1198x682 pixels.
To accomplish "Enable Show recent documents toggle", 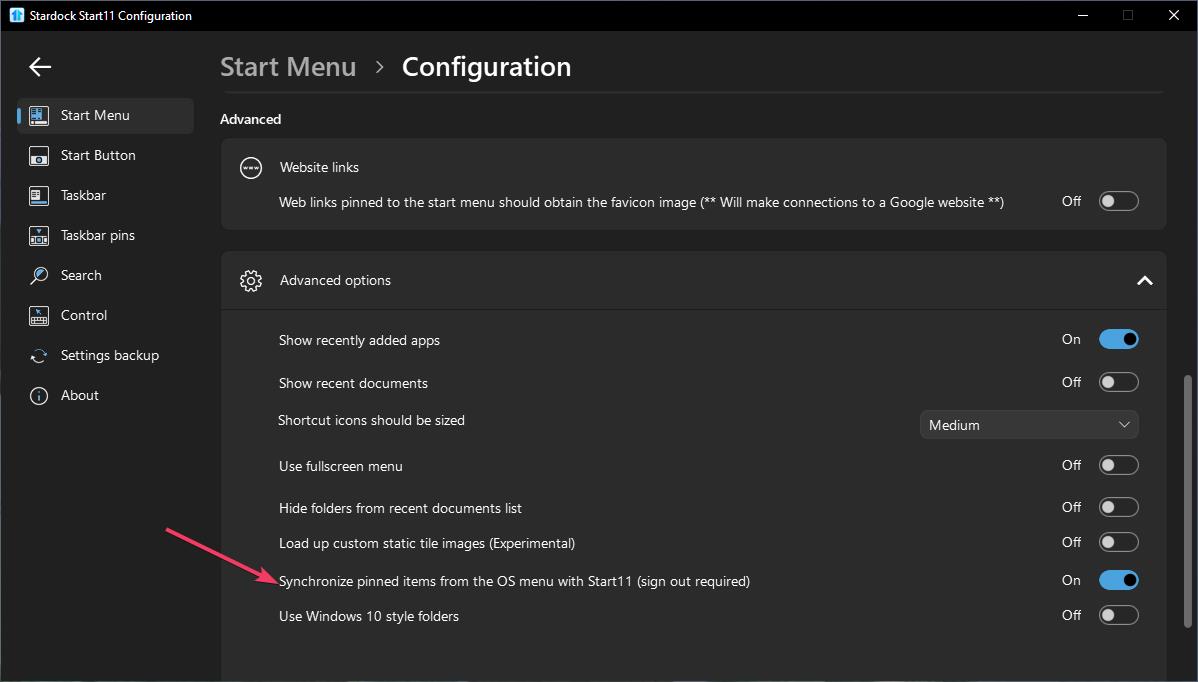I will pyautogui.click(x=1118, y=382).
